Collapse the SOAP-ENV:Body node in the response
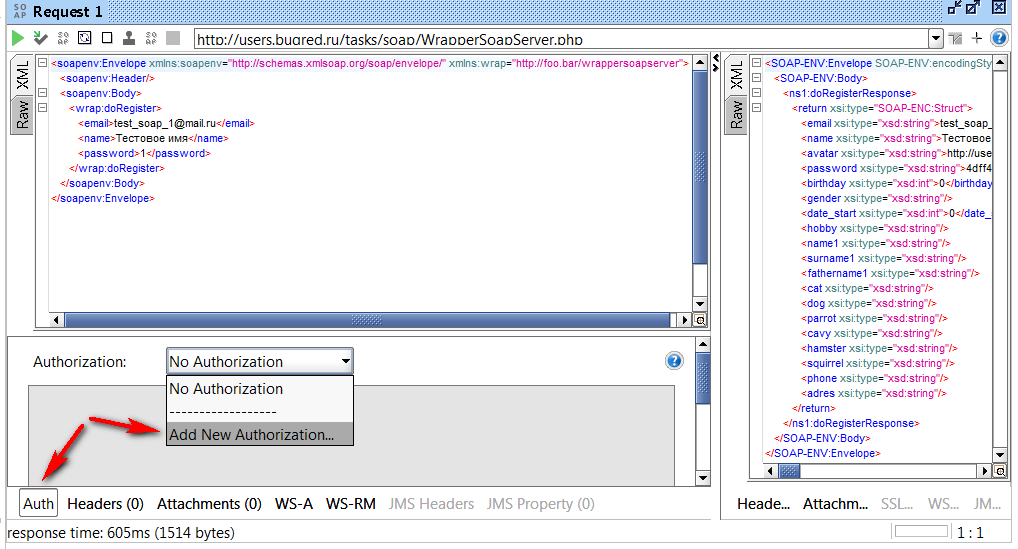Screen dimensions: 1018x549 [756, 78]
